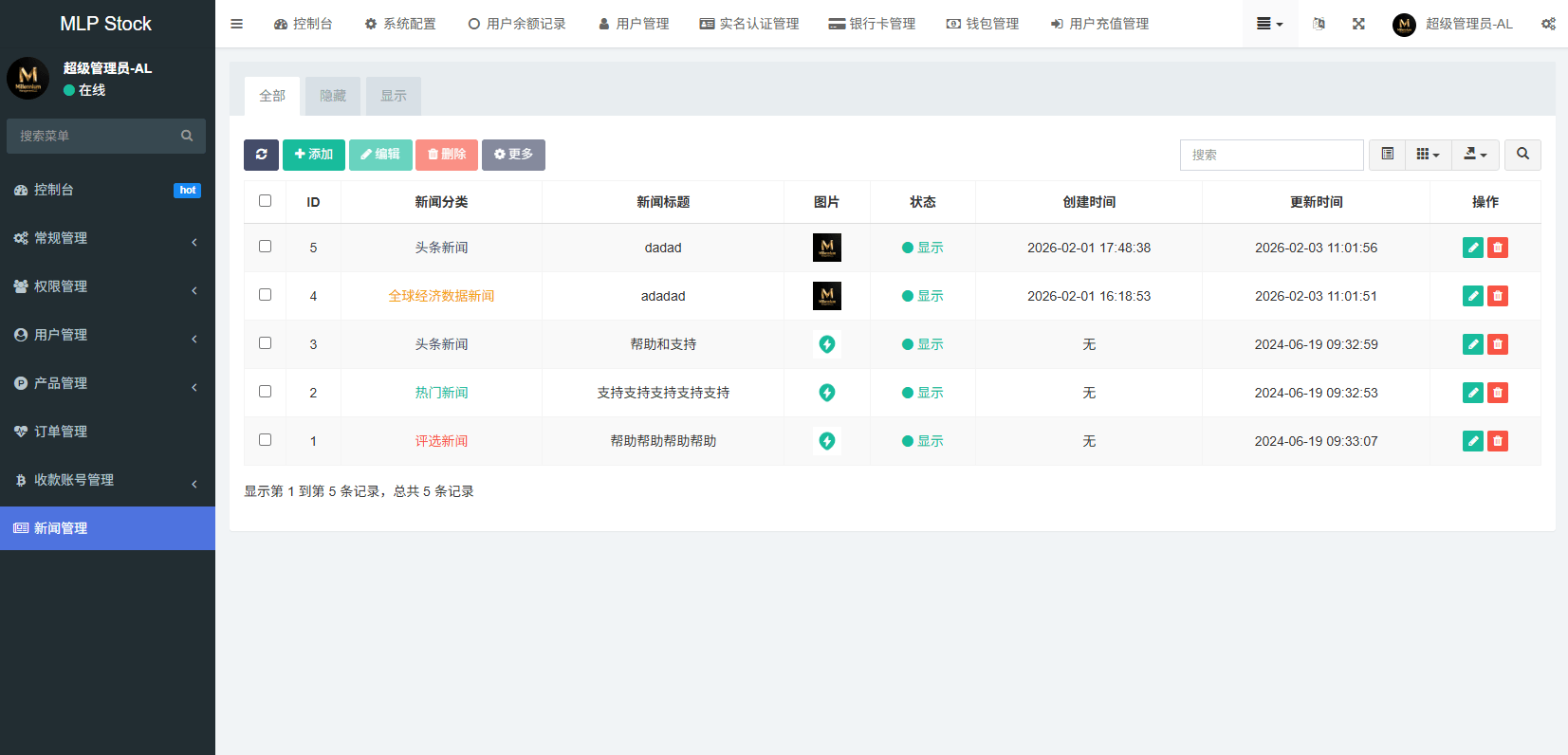Screen dimensions: 1568x755
Task: Switch to the 隐藏 tab
Action: point(333,96)
